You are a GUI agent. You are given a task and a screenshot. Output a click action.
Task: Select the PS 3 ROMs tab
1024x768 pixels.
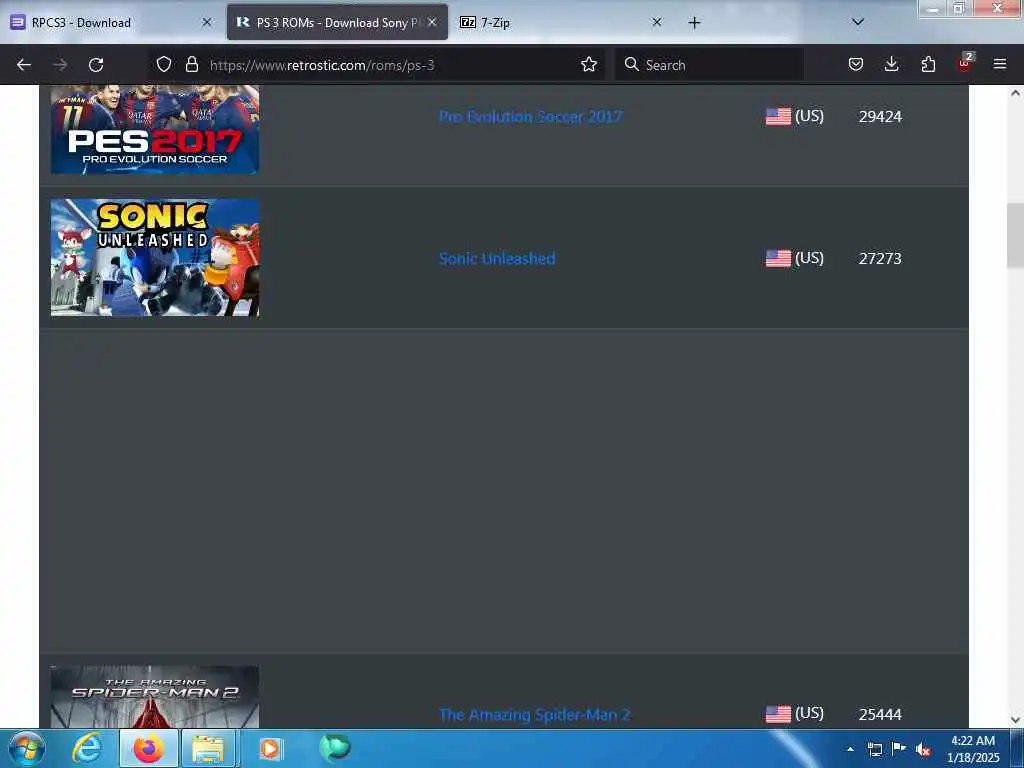tap(337, 22)
